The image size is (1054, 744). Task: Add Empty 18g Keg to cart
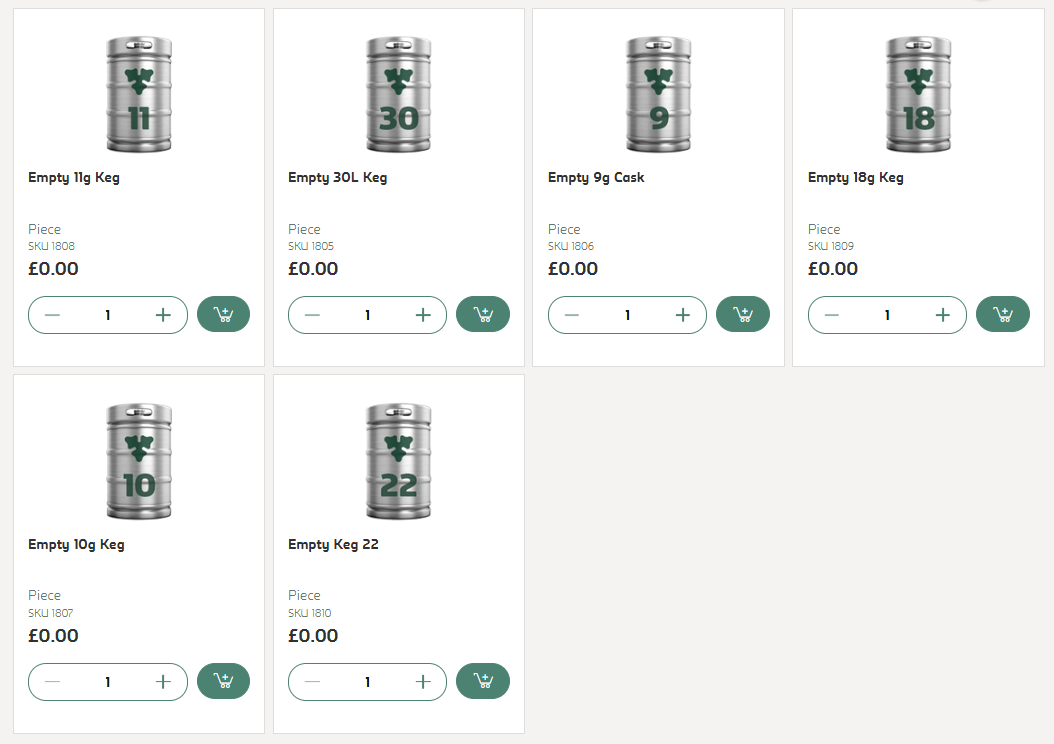(1003, 314)
